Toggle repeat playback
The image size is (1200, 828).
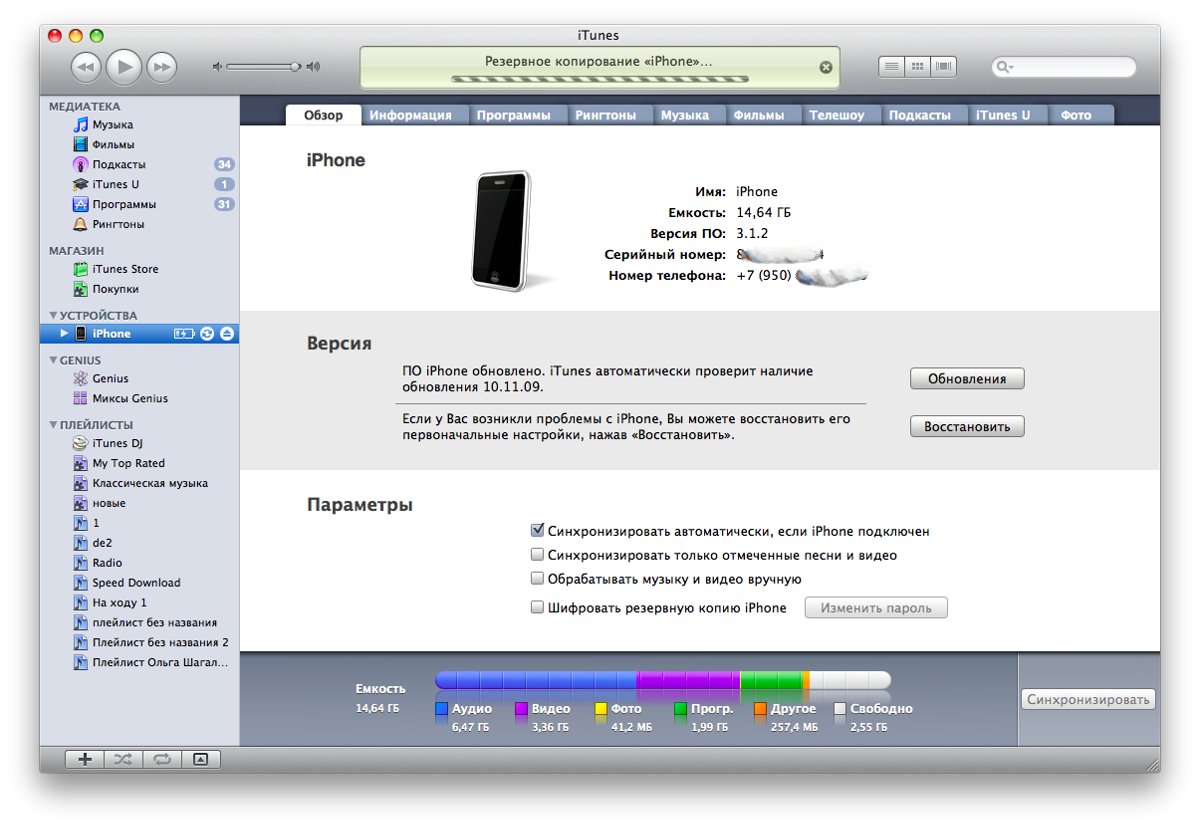(x=160, y=759)
